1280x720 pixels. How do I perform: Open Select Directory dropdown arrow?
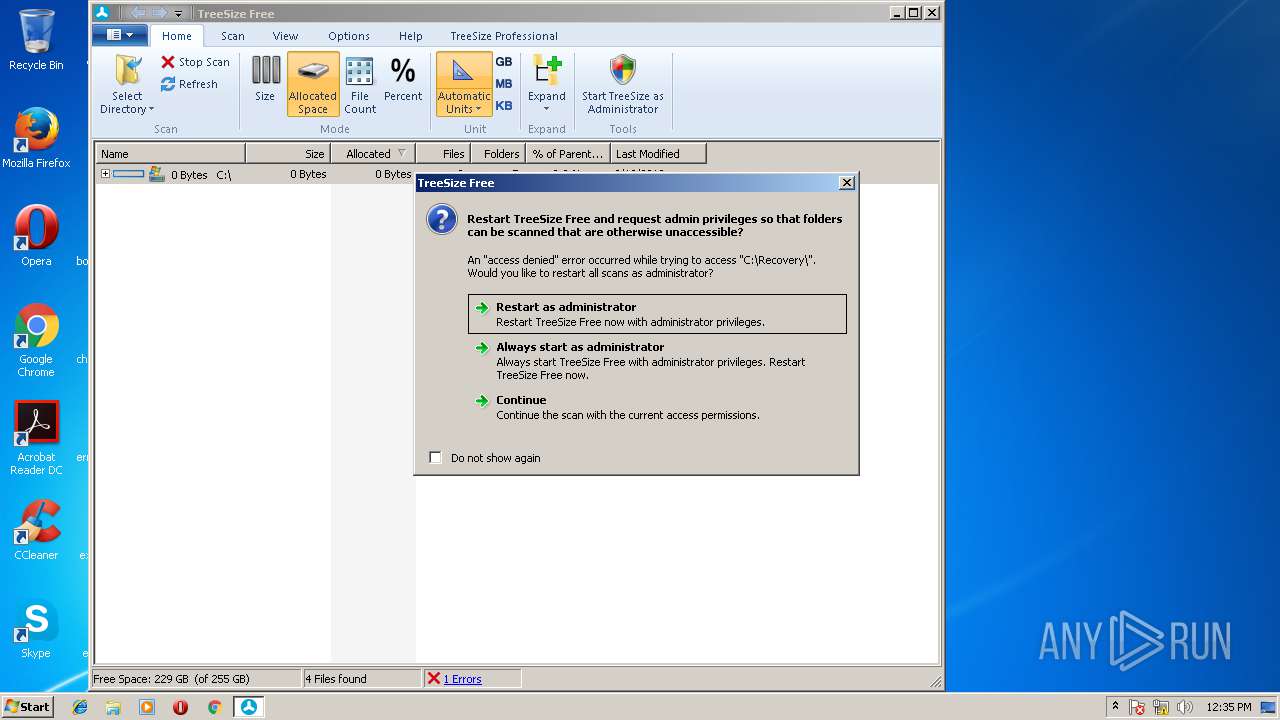click(x=151, y=110)
